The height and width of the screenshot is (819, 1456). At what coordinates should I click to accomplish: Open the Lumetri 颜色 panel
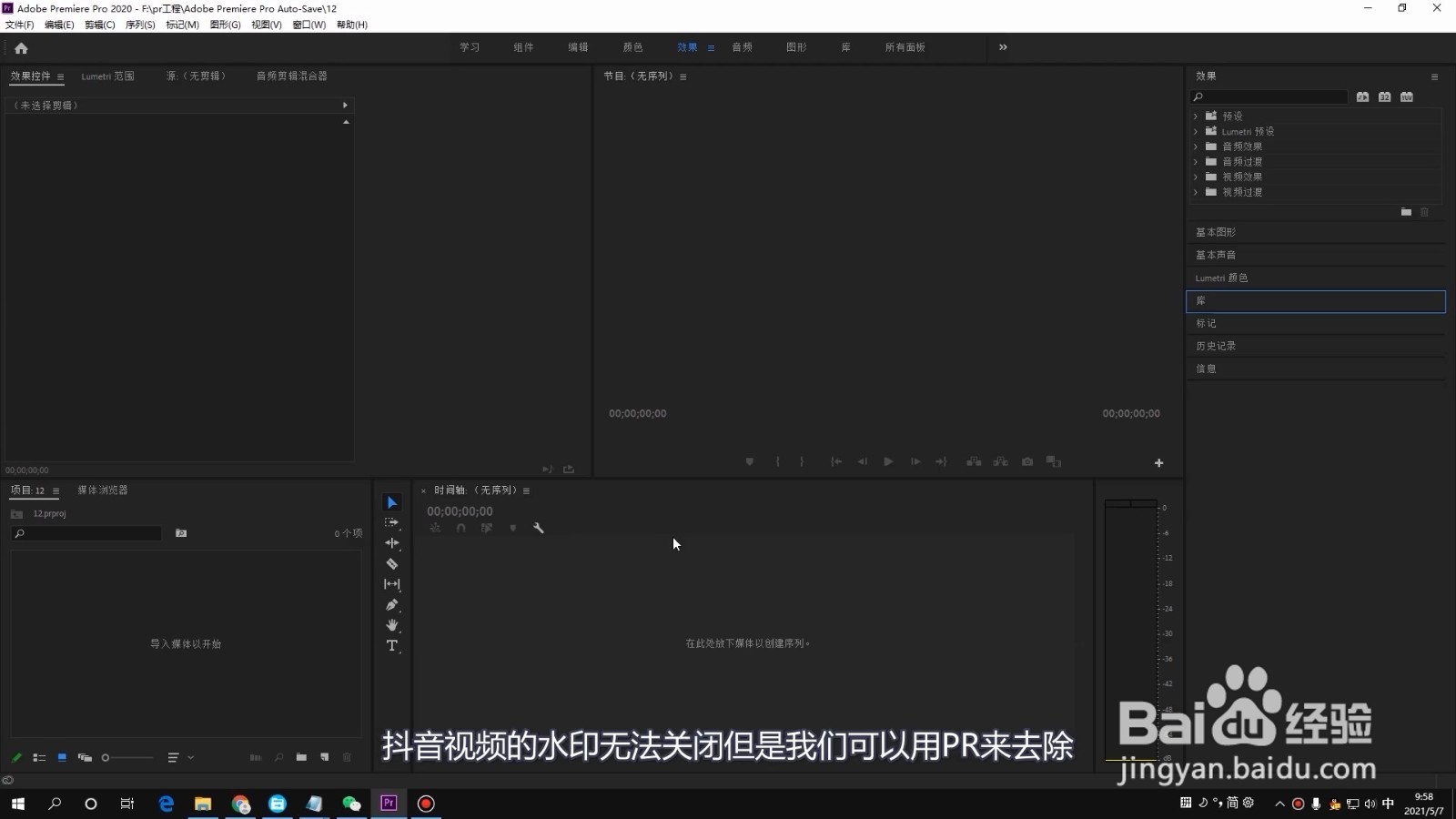coord(1316,278)
